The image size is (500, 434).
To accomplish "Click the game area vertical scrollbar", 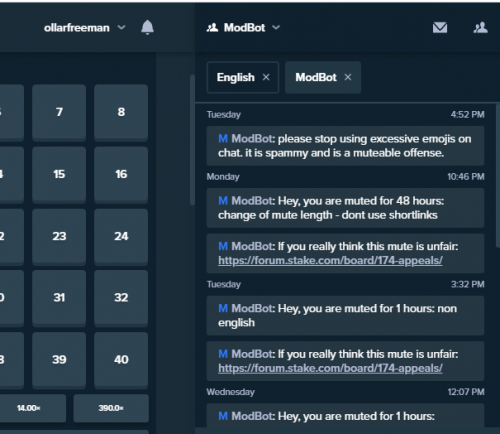I will pos(192,140).
